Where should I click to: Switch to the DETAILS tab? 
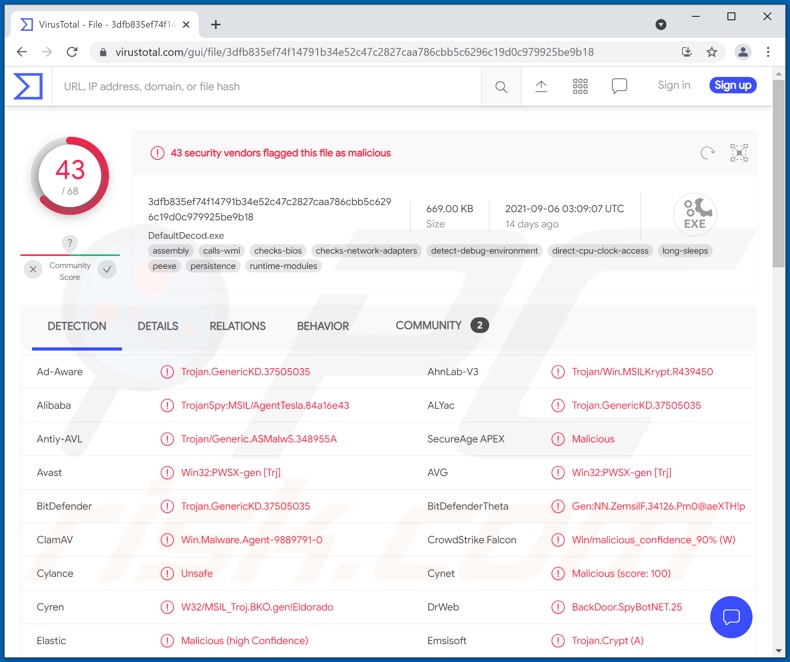[x=158, y=326]
